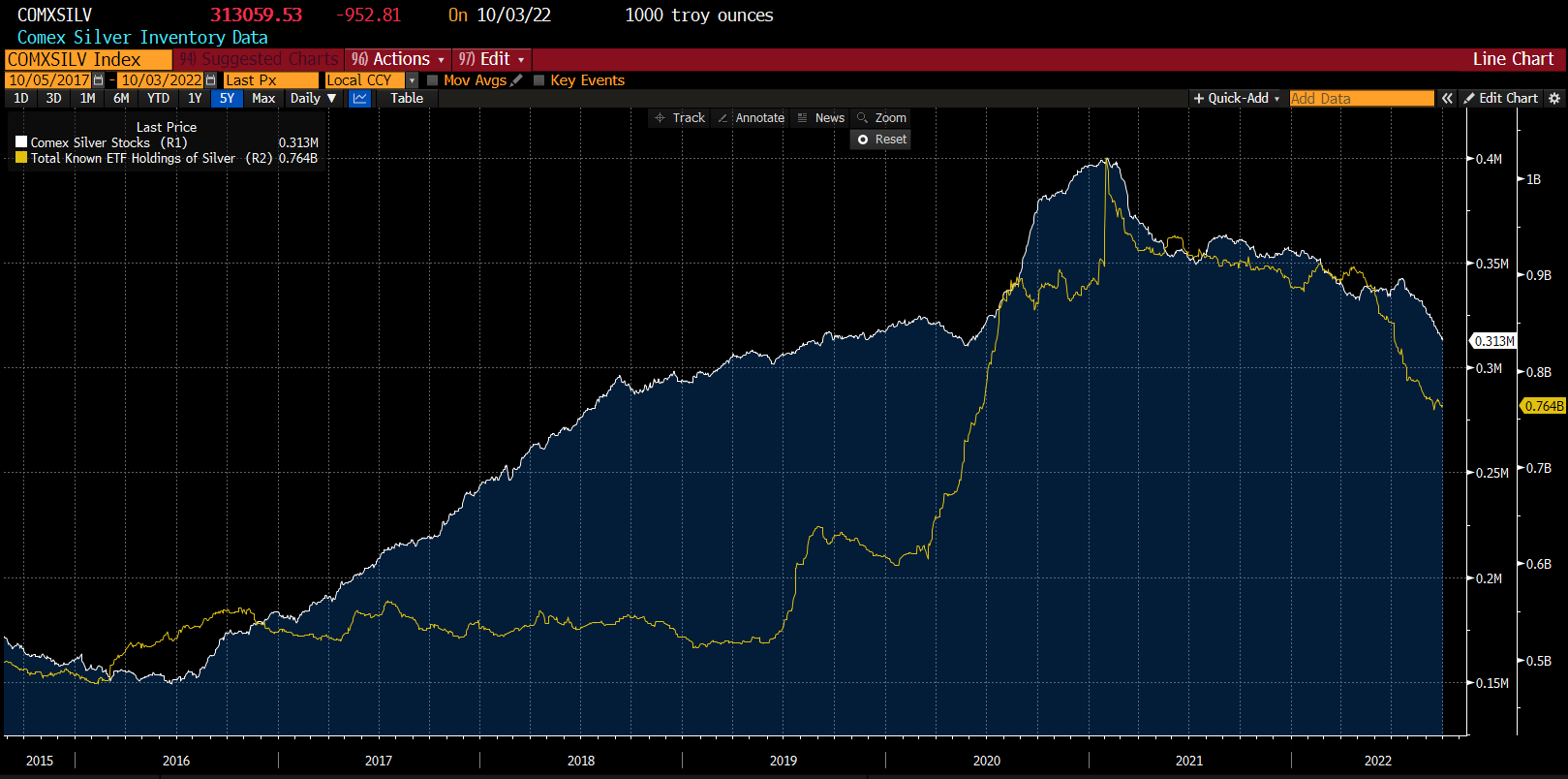The height and width of the screenshot is (779, 1568).
Task: Enable the Key Events checkbox
Action: [539, 80]
